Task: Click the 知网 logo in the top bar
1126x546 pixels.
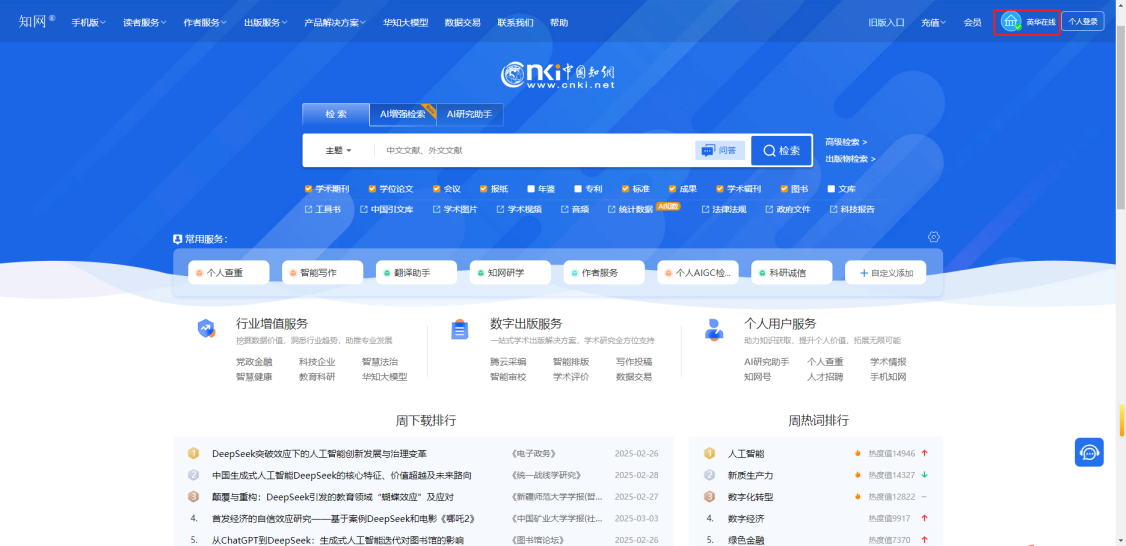Action: [37, 22]
